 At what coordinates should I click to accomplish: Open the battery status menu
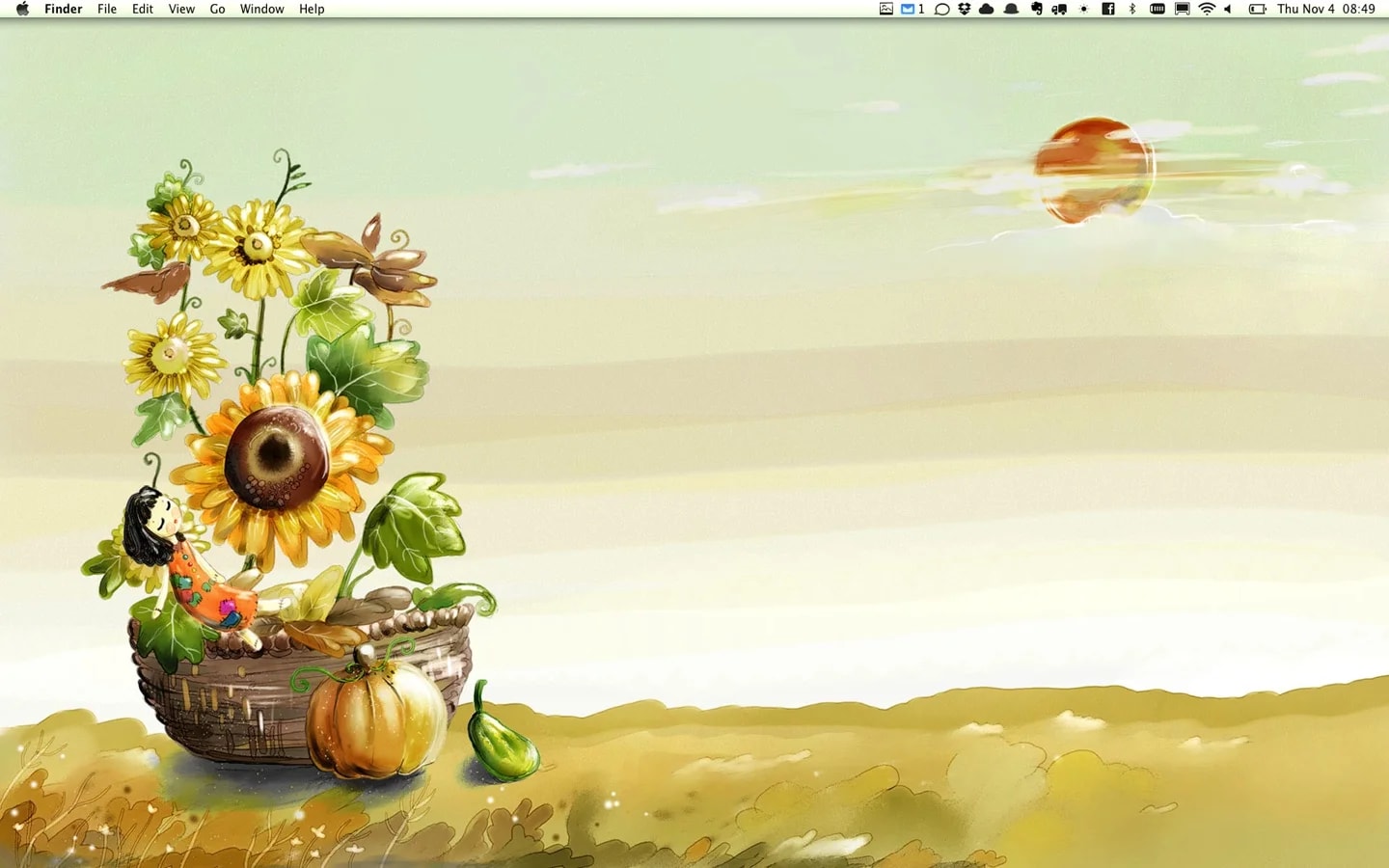point(1258,9)
